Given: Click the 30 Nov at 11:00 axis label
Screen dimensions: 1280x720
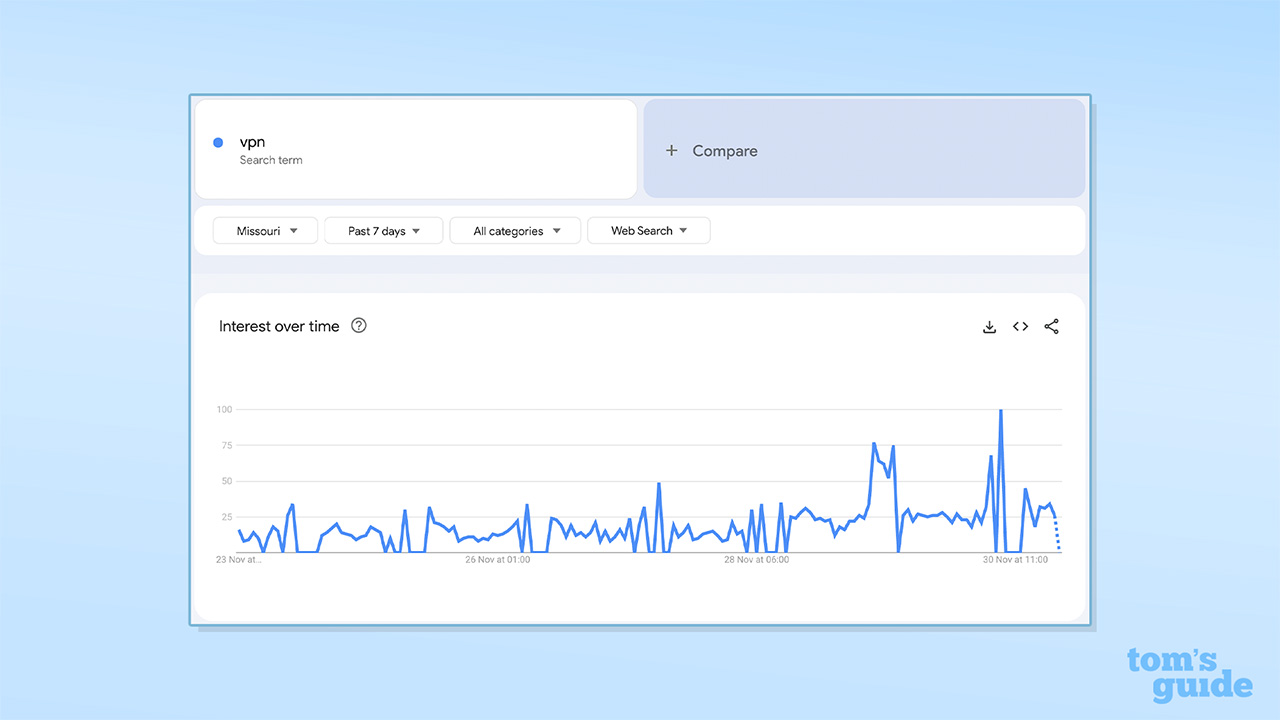Looking at the screenshot, I should (x=1017, y=560).
